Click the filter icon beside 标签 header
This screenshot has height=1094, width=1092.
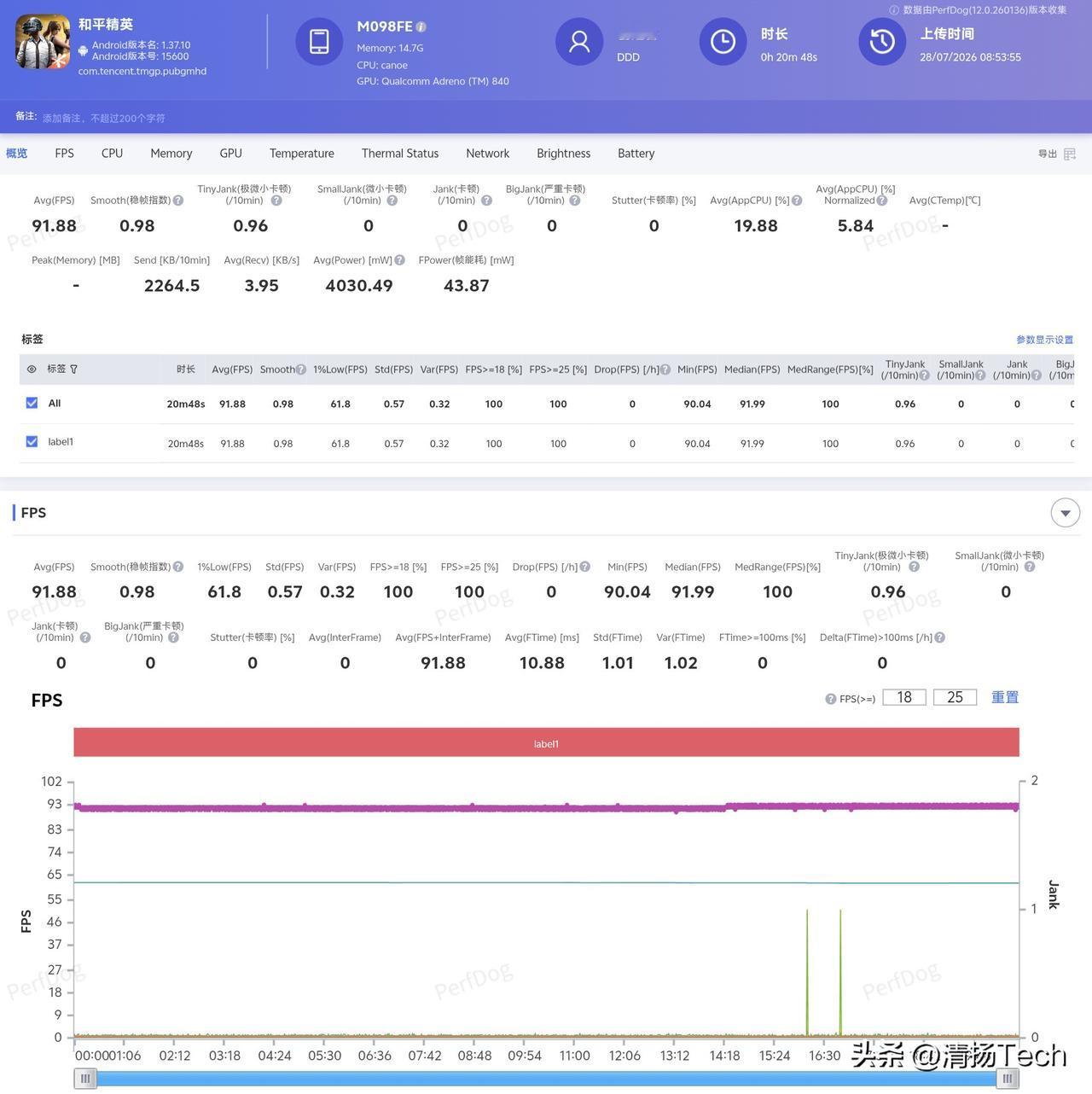point(73,370)
